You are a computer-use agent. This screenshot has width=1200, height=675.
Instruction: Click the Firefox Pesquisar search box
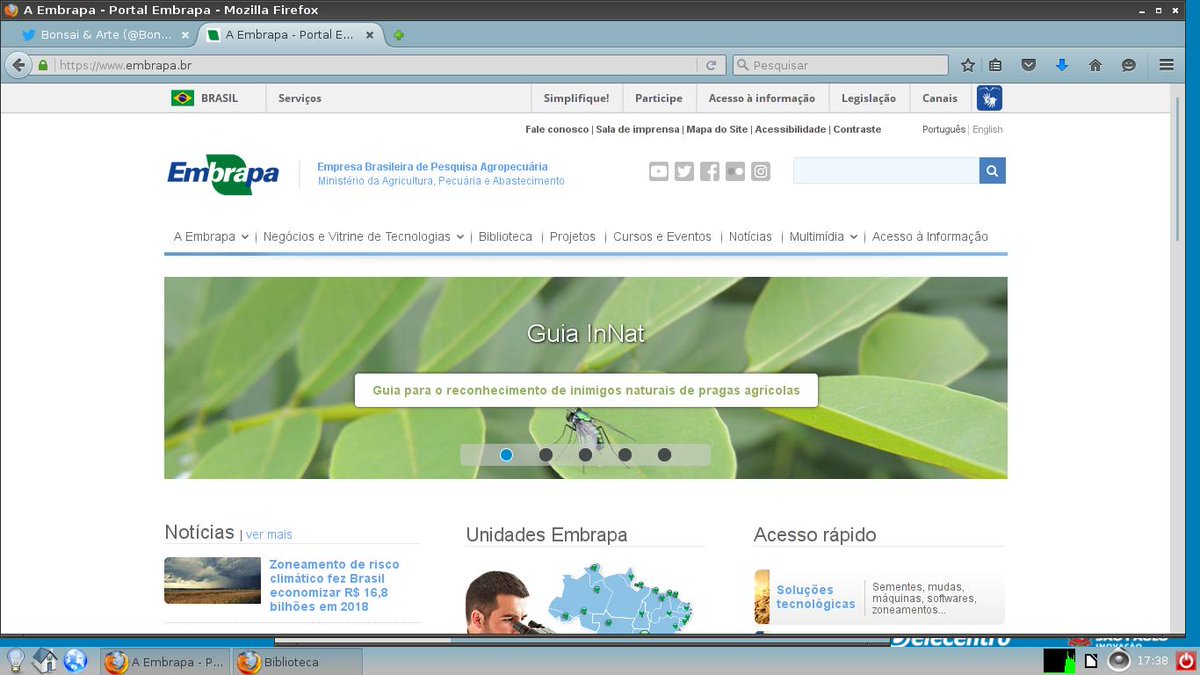tap(840, 65)
